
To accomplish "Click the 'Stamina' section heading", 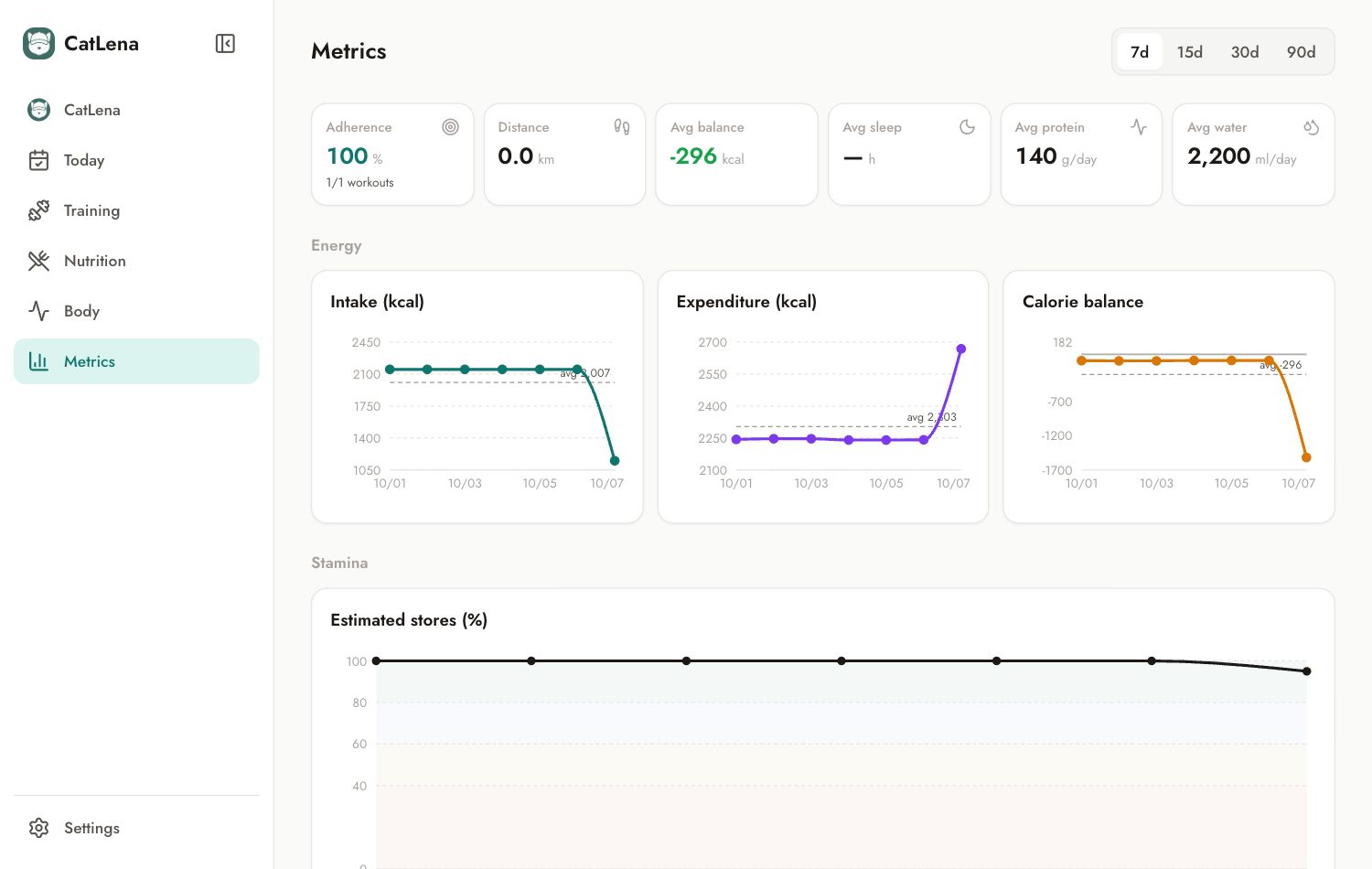I will 339,563.
